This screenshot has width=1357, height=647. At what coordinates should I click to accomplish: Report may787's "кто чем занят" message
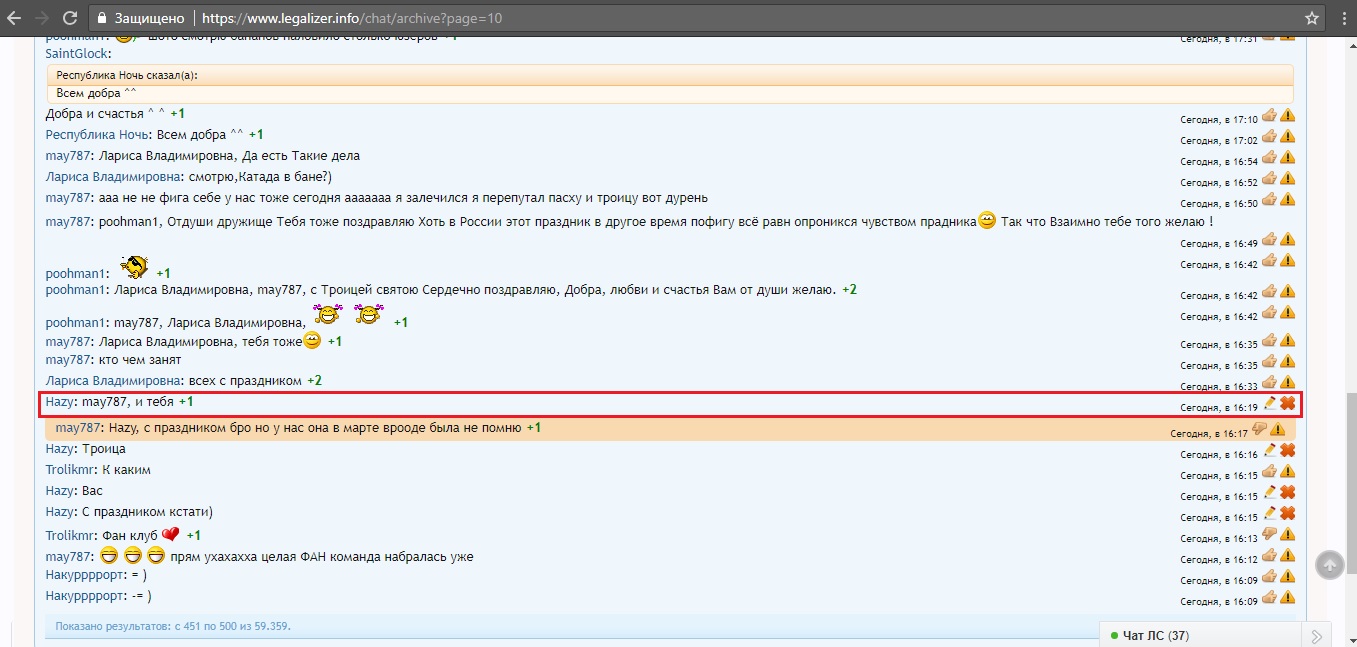(1287, 361)
